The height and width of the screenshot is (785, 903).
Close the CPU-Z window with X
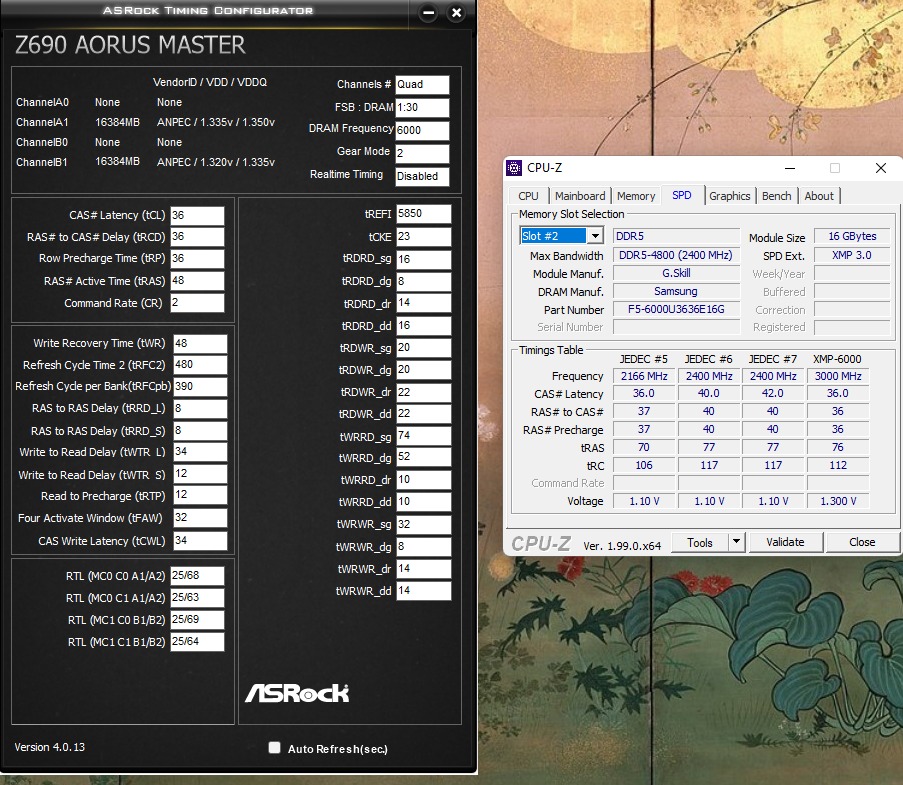[881, 168]
